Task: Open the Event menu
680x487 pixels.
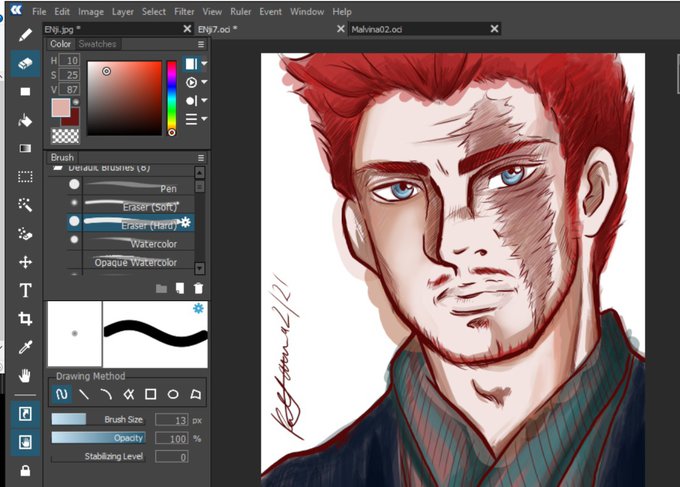Action: pyautogui.click(x=270, y=12)
